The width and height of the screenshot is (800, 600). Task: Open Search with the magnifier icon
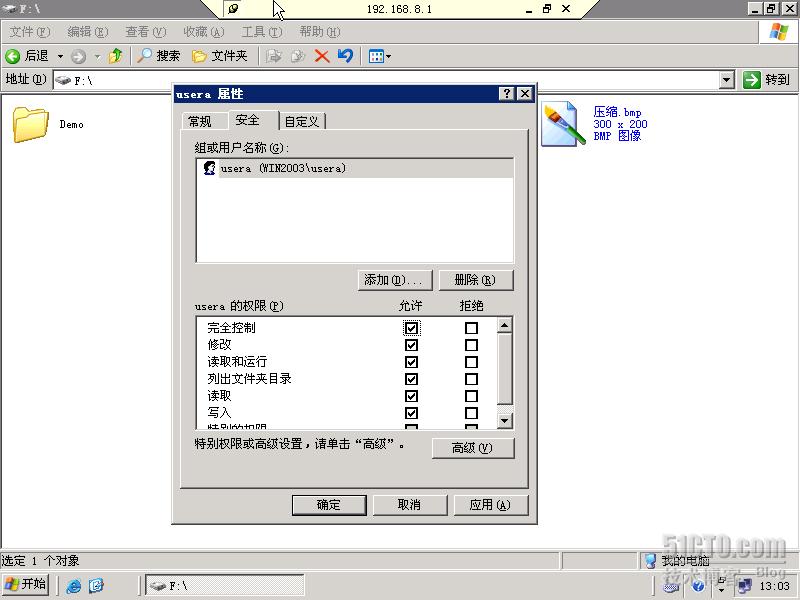point(144,56)
